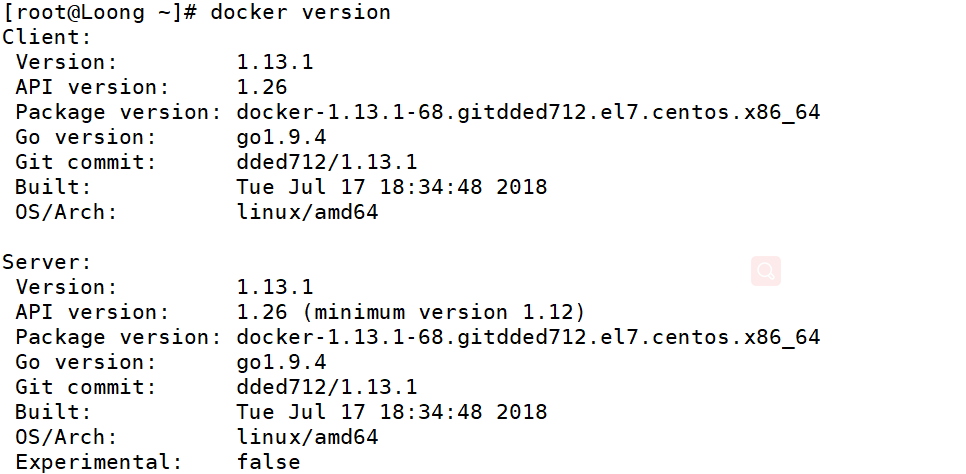Click the Client API version value 1.26

[x=262, y=87]
